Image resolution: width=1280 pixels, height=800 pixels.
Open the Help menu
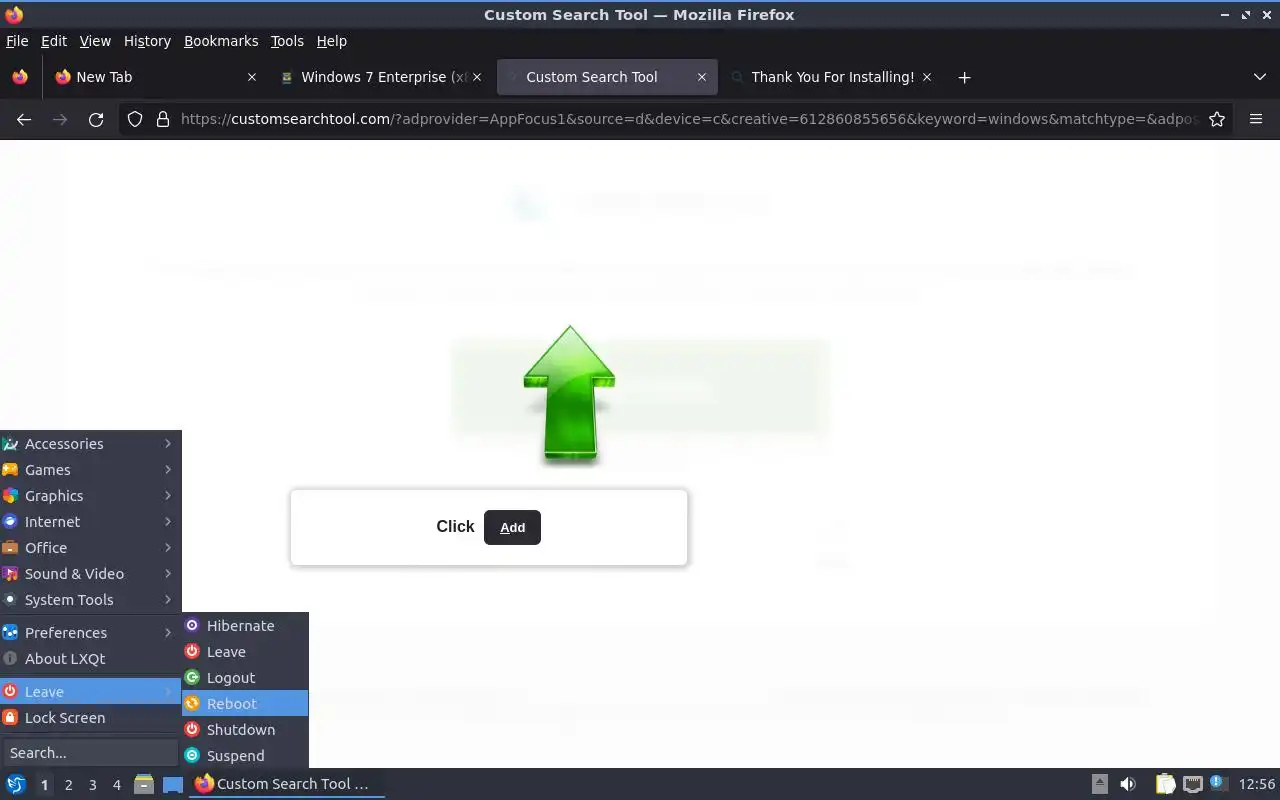click(331, 41)
